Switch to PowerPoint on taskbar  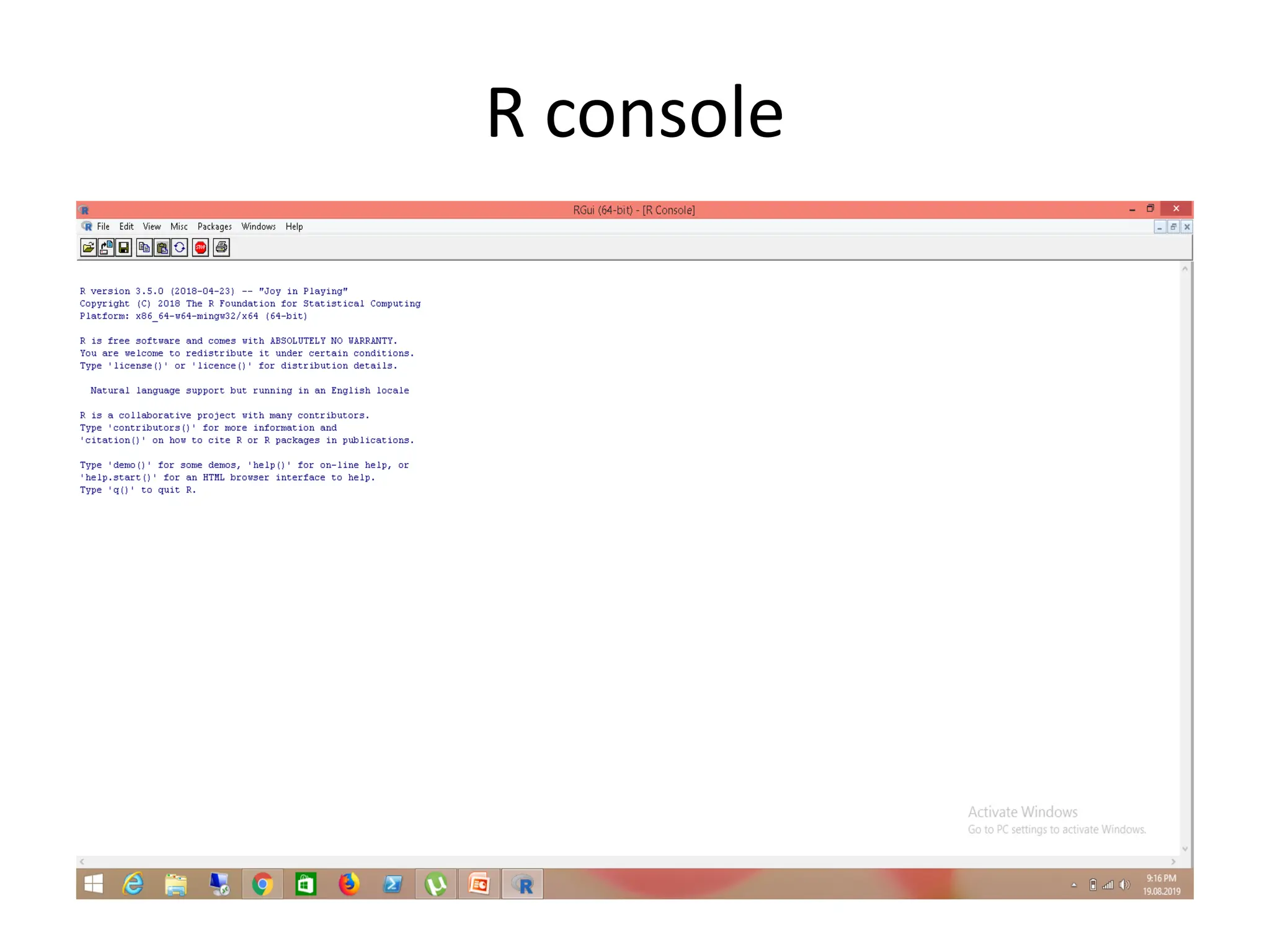click(479, 884)
